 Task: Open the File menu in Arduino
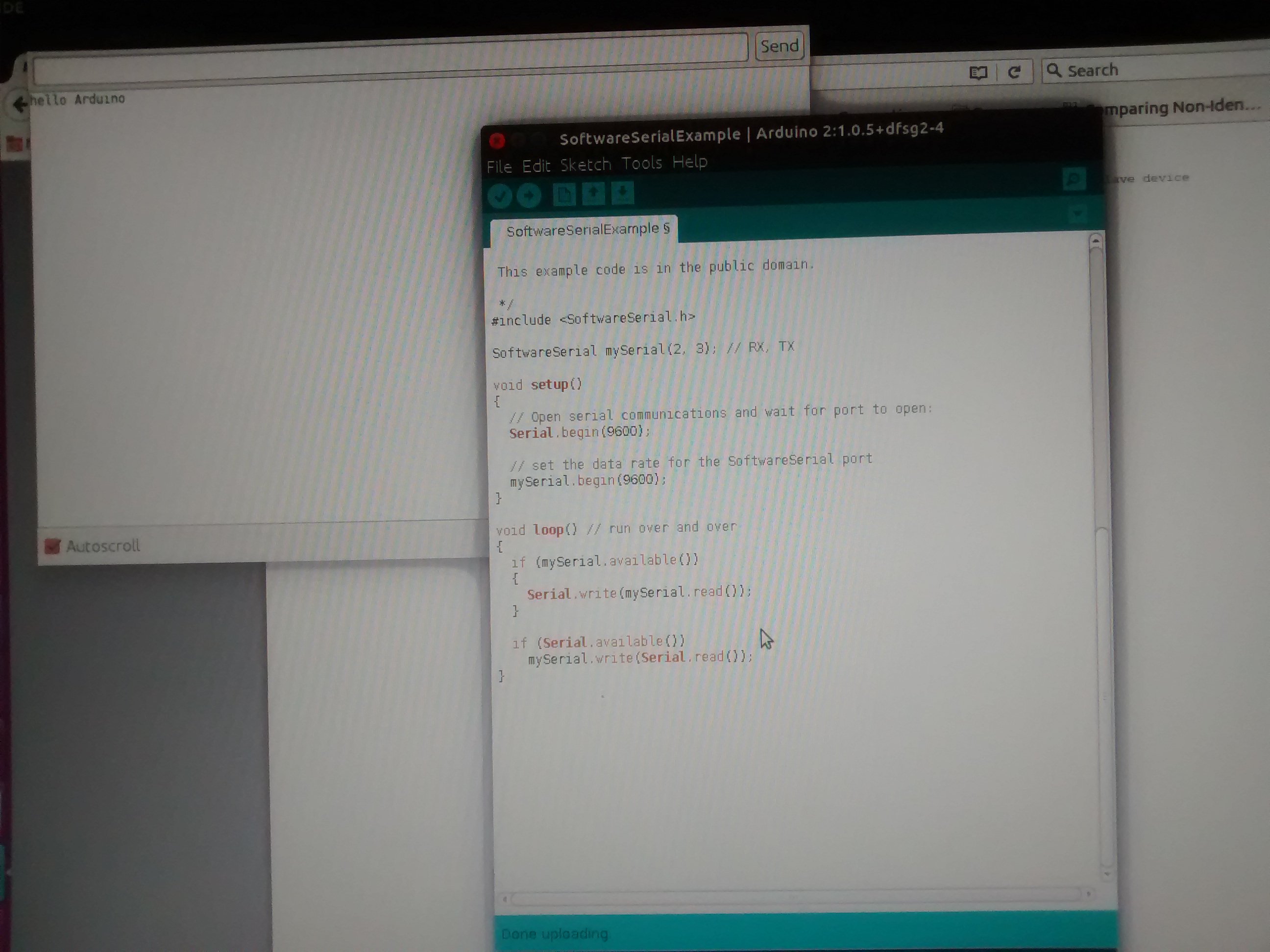click(499, 167)
